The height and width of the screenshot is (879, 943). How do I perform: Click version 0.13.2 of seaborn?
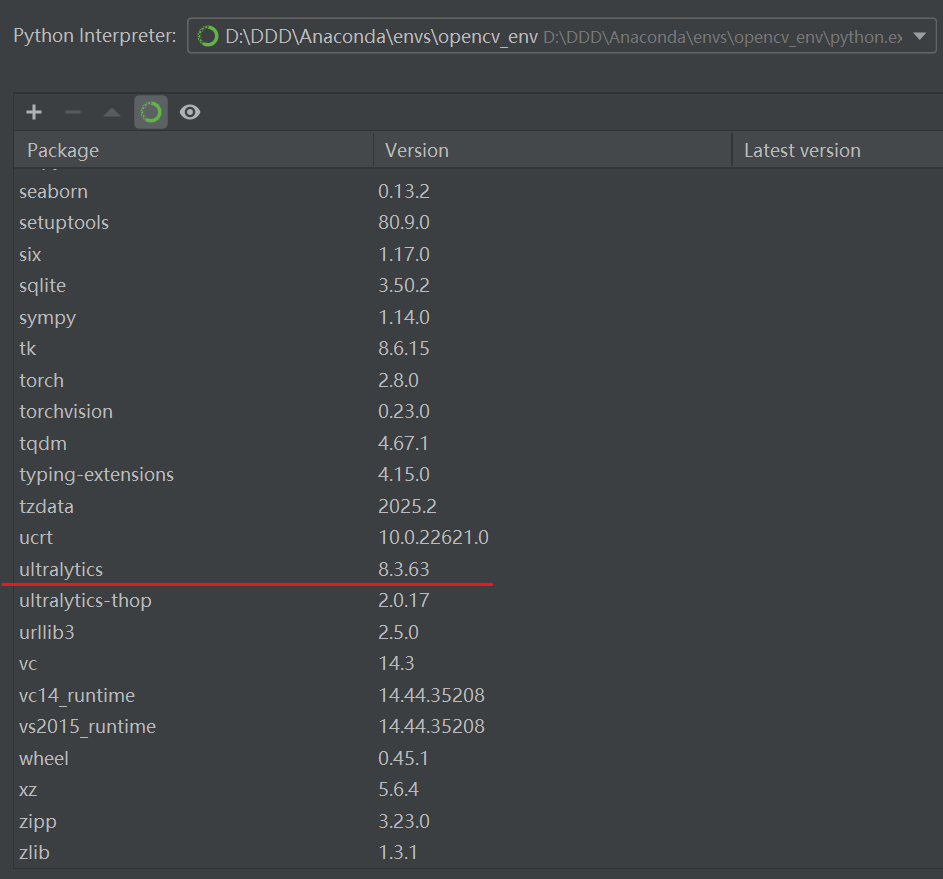tap(404, 191)
